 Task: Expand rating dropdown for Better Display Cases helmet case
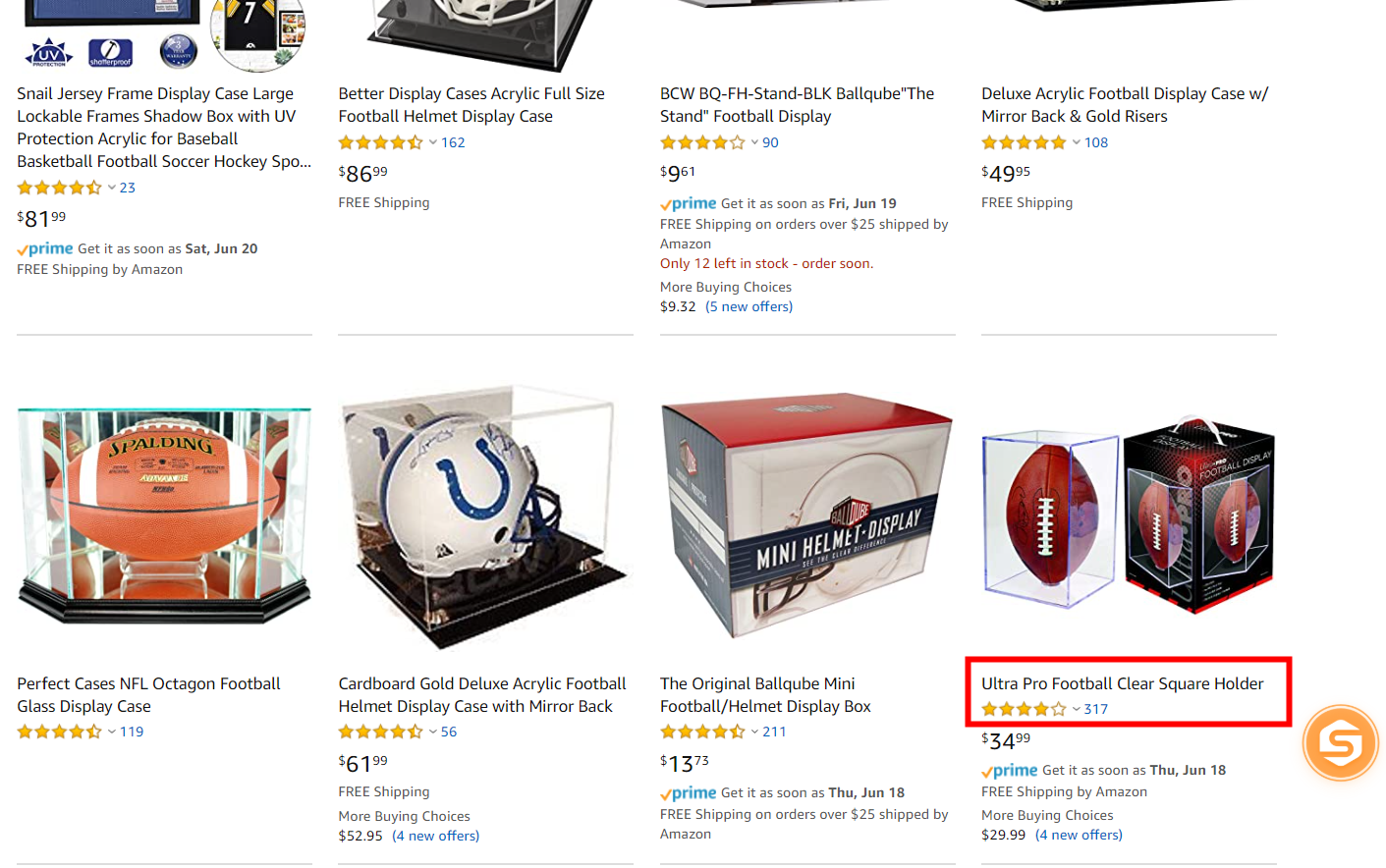pyautogui.click(x=433, y=142)
